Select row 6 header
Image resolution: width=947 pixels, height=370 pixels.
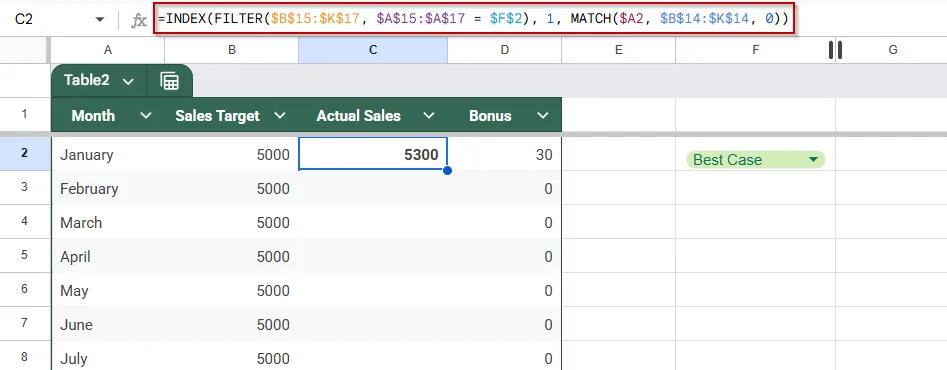(25, 289)
